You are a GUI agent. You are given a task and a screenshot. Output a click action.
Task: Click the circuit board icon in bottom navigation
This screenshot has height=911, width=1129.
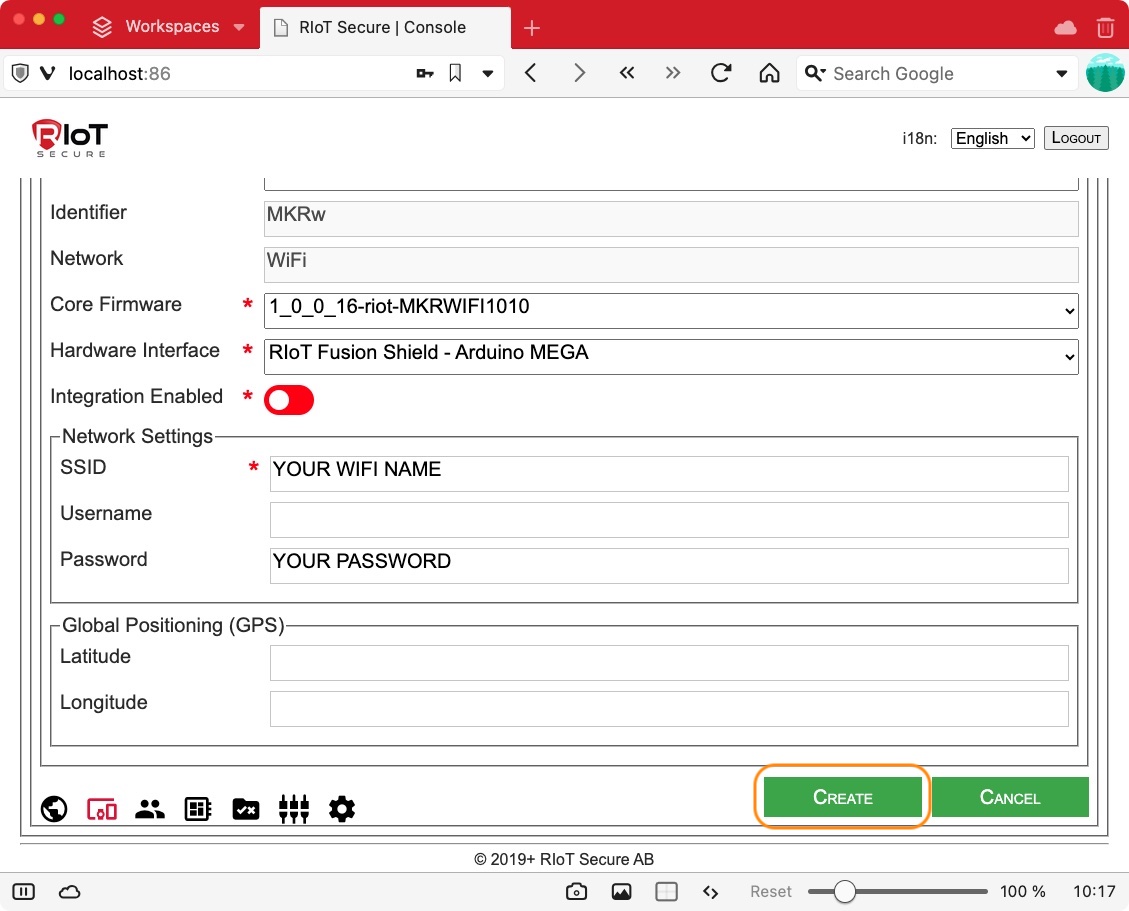(198, 809)
